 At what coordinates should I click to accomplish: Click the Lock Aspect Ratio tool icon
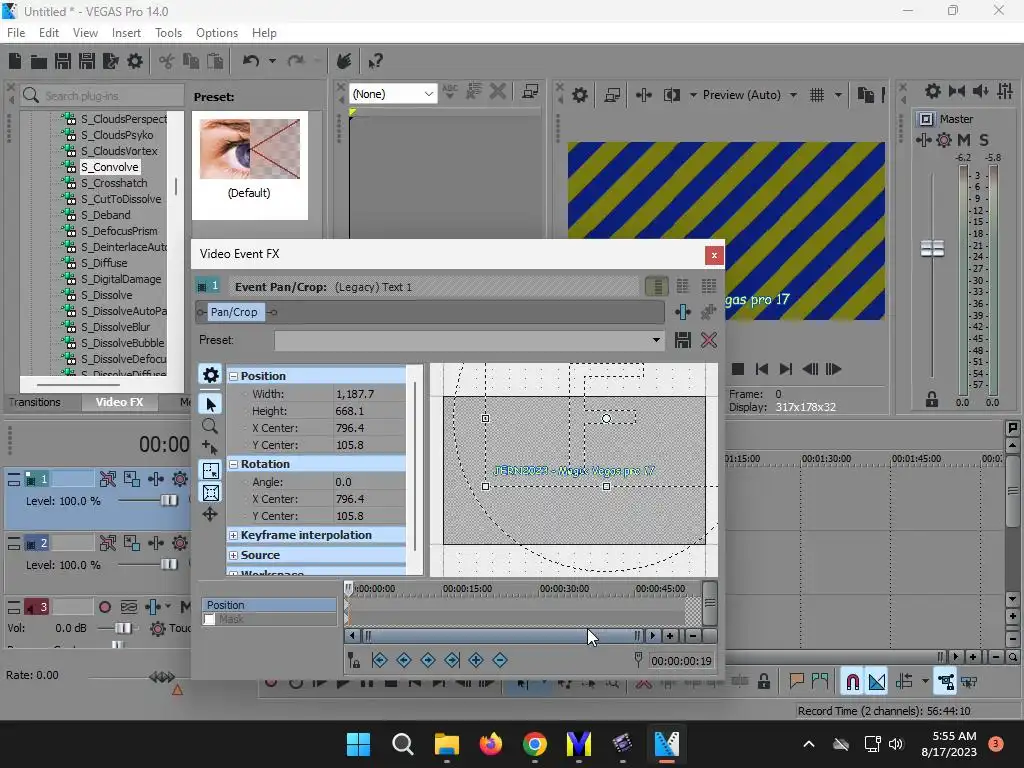(x=210, y=471)
